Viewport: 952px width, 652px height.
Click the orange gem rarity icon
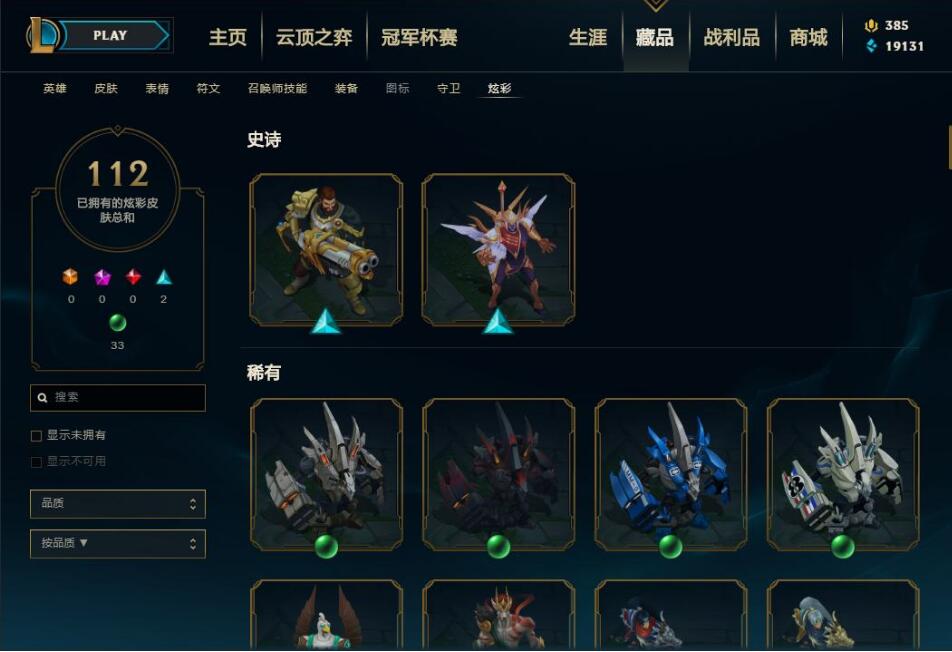coord(70,277)
